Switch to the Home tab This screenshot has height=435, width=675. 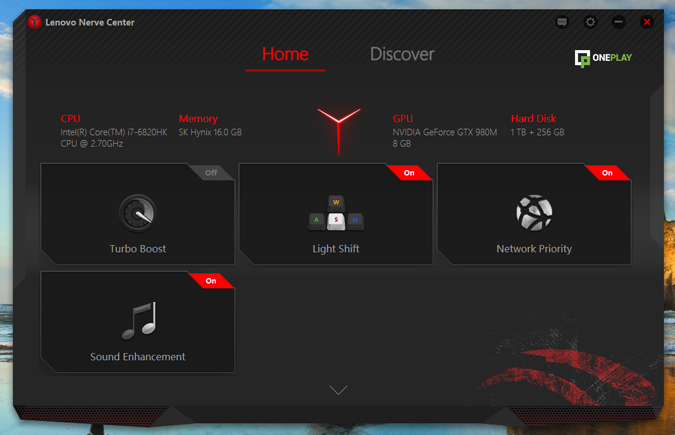tap(285, 55)
